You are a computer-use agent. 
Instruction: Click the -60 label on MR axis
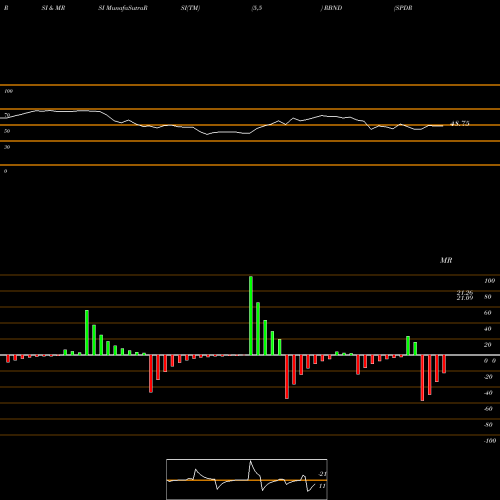pos(488,409)
